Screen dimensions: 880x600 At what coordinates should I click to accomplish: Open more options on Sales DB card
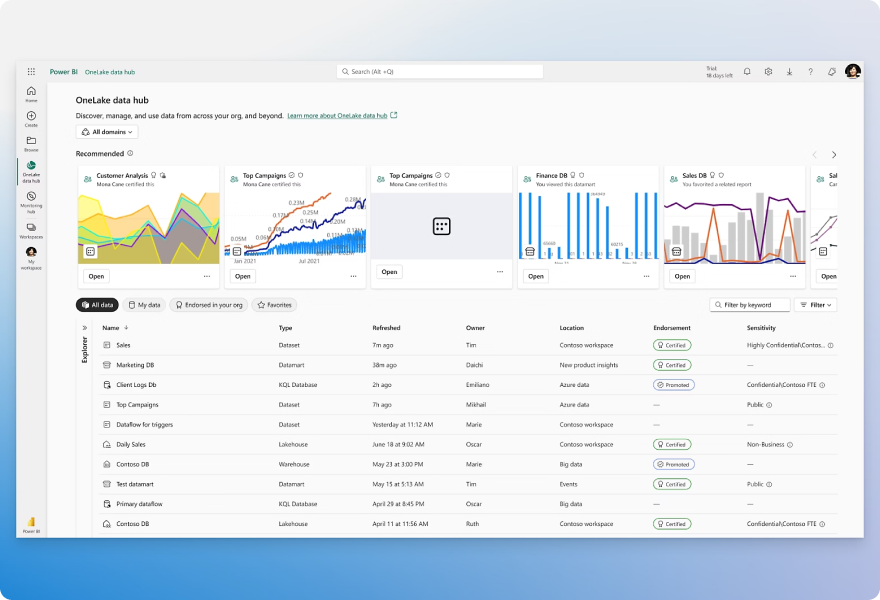[x=793, y=276]
